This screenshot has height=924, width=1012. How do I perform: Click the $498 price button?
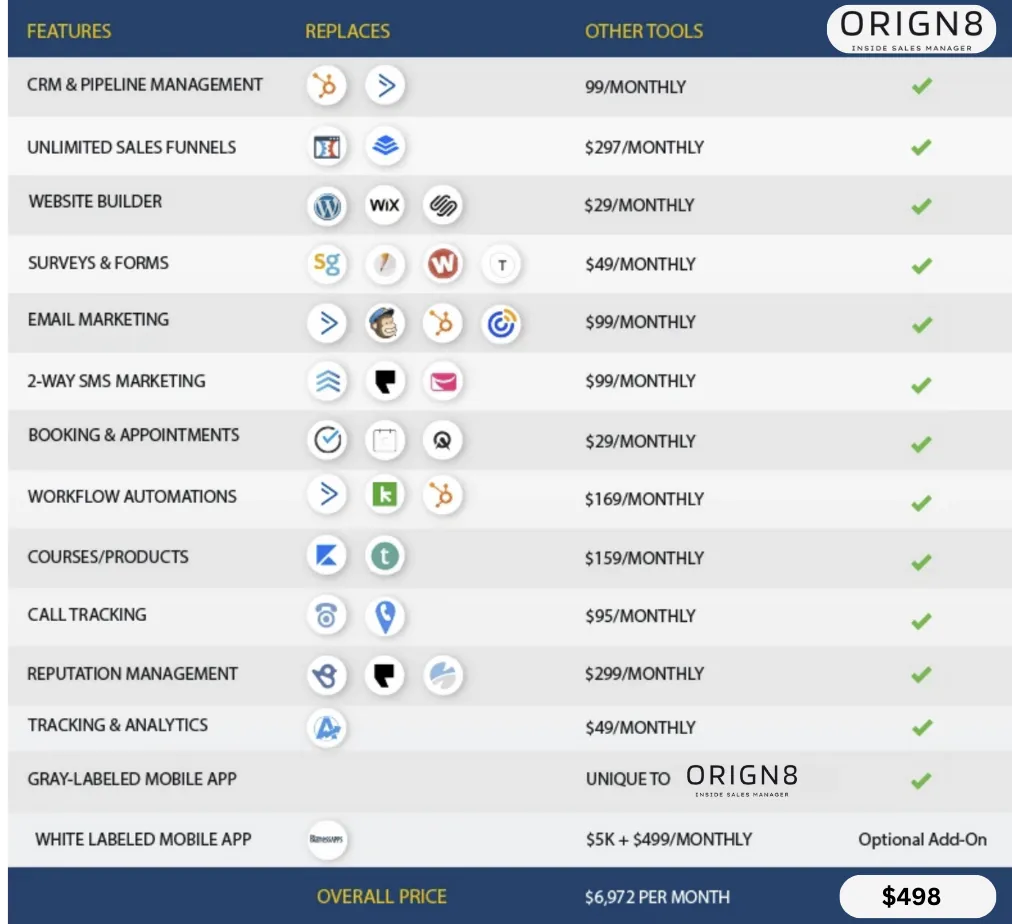click(x=917, y=896)
